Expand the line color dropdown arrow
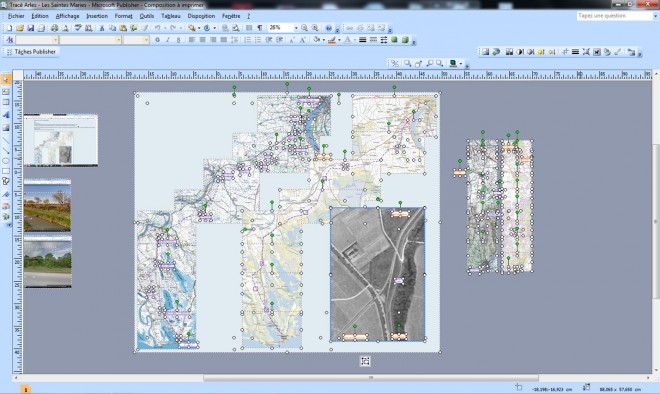This screenshot has height=394, width=660. pyautogui.click(x=339, y=40)
